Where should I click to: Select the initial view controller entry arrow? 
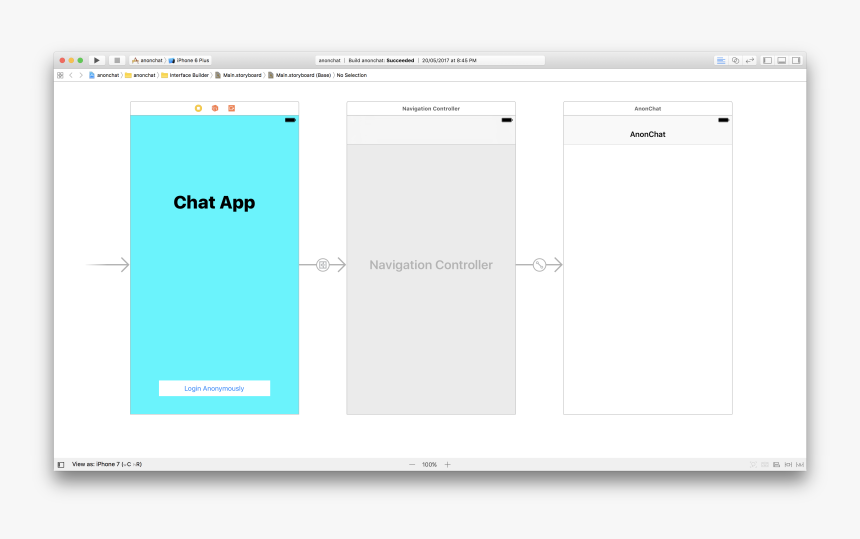click(x=108, y=265)
